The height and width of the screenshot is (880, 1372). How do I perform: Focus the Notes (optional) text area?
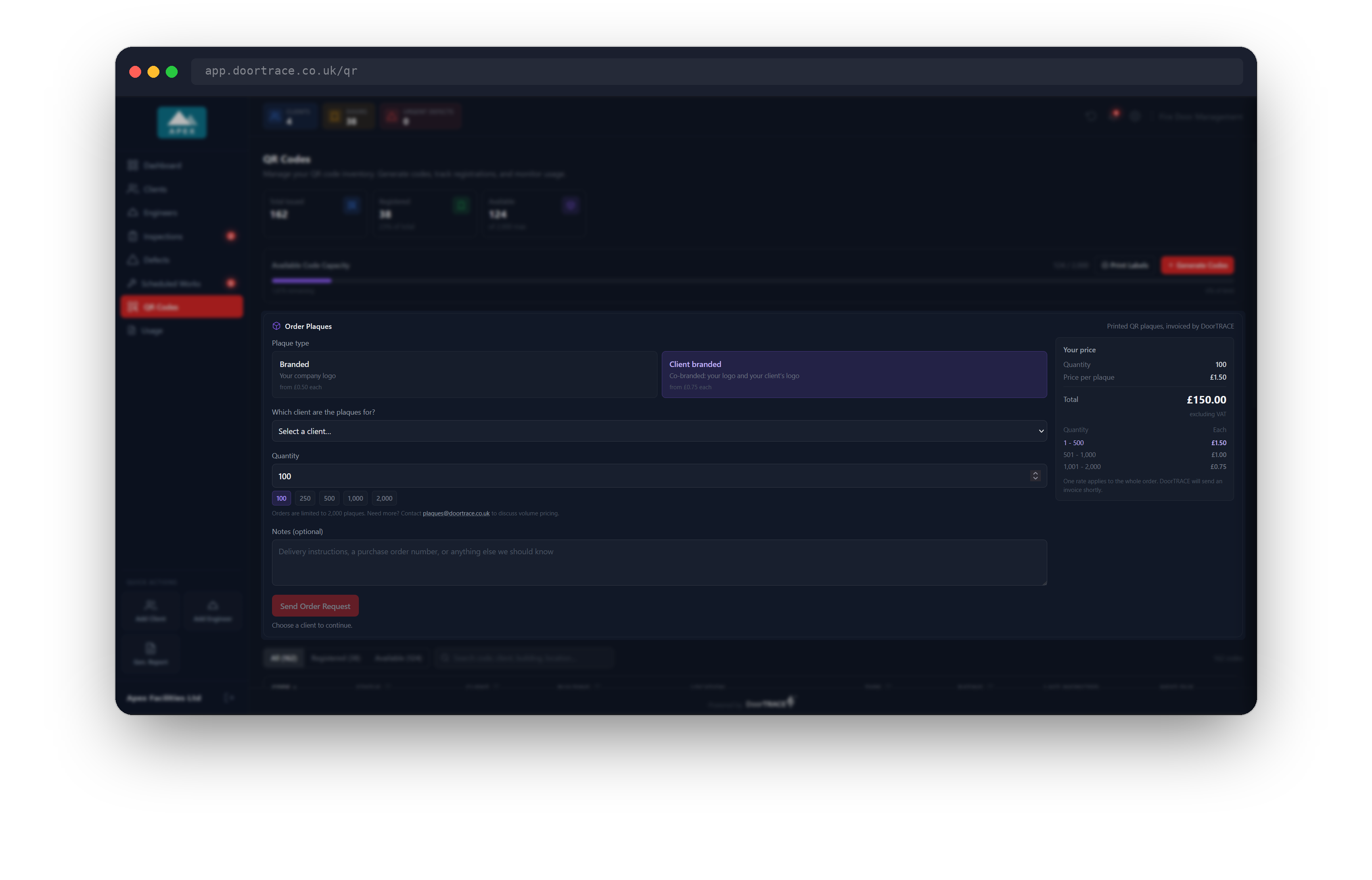tap(659, 562)
